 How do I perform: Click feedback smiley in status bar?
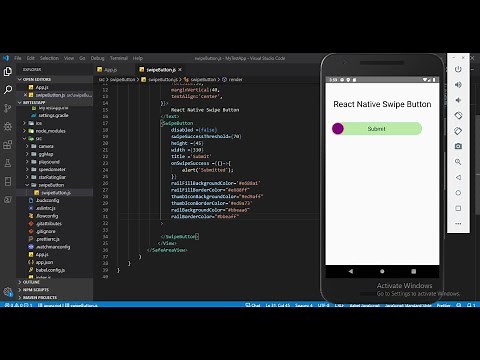[x=459, y=305]
